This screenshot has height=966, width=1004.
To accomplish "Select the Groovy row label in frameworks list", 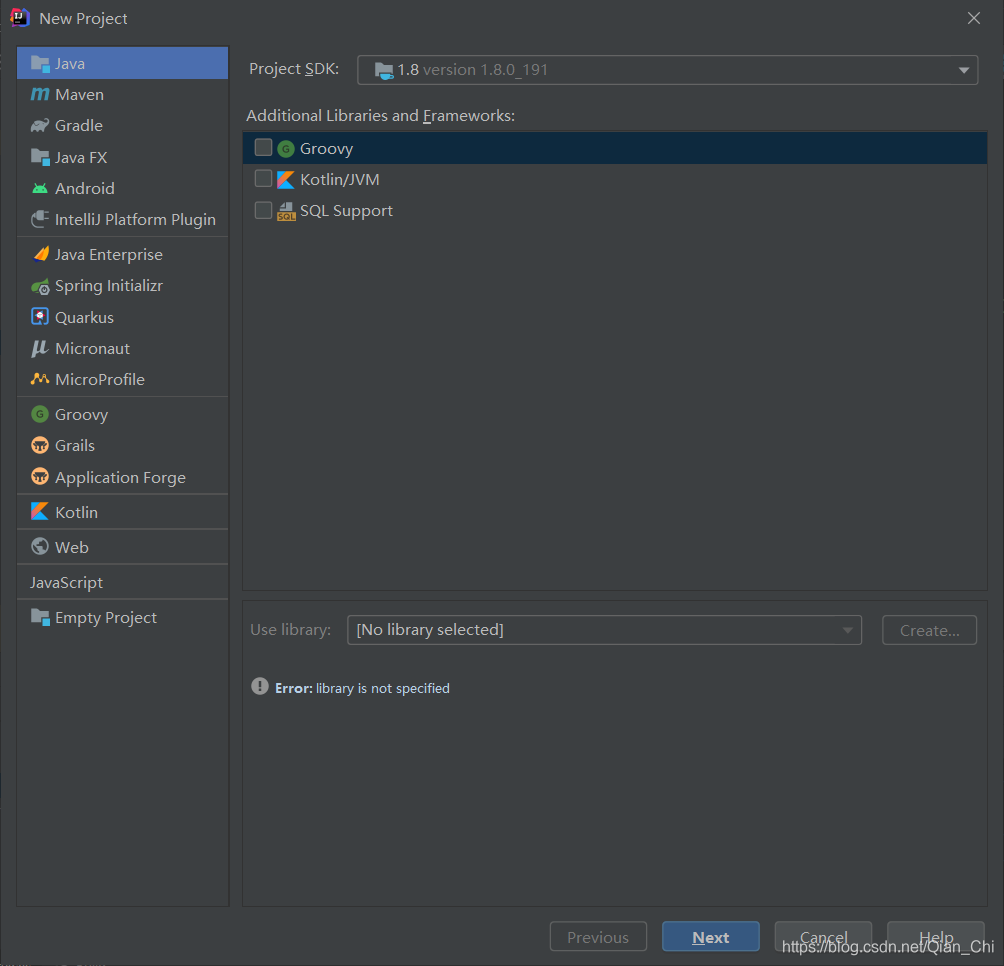I will [327, 149].
